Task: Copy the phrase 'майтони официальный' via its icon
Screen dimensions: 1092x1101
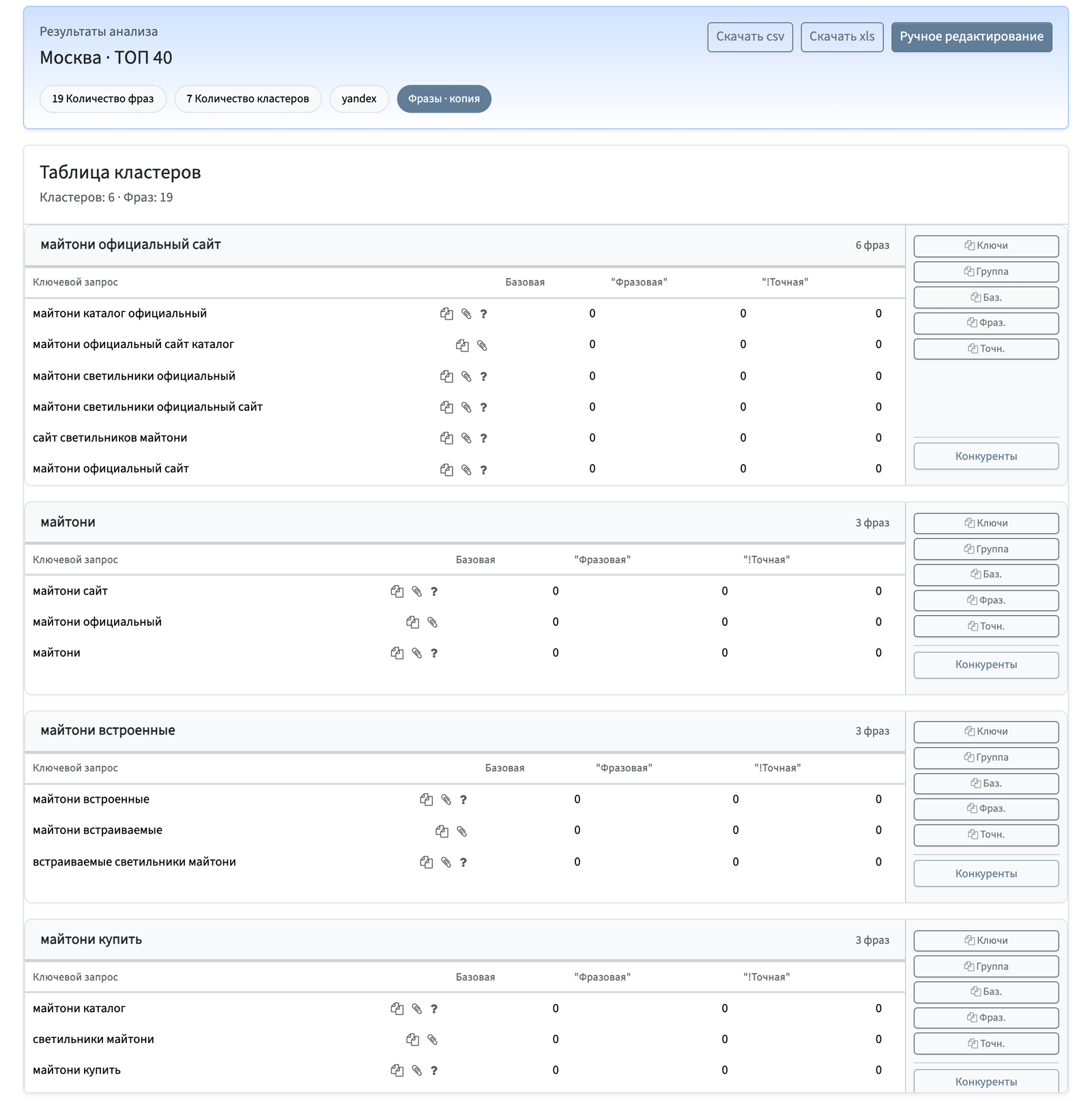Action: pyautogui.click(x=412, y=623)
